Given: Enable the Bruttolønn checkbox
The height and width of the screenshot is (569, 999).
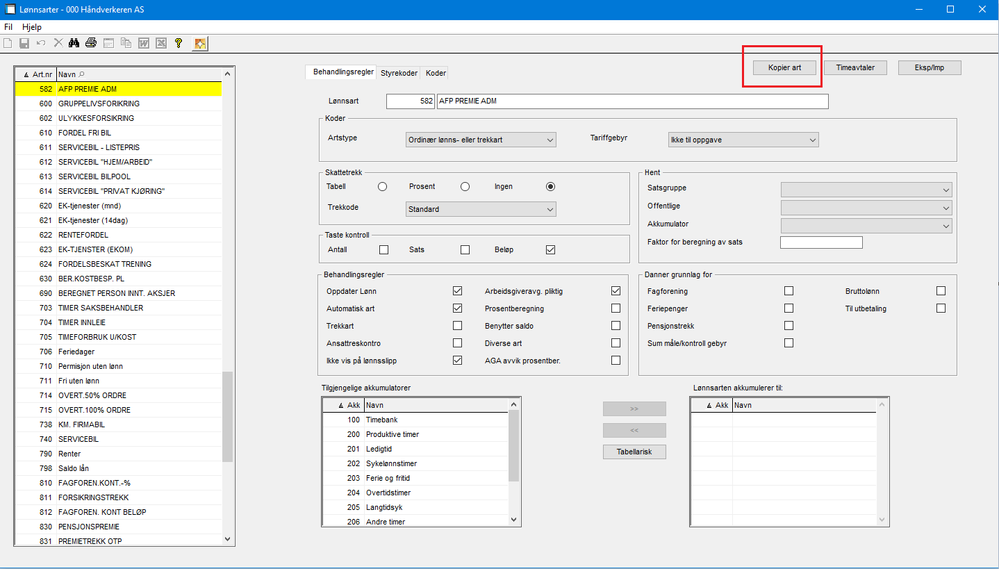Looking at the screenshot, I should [941, 291].
